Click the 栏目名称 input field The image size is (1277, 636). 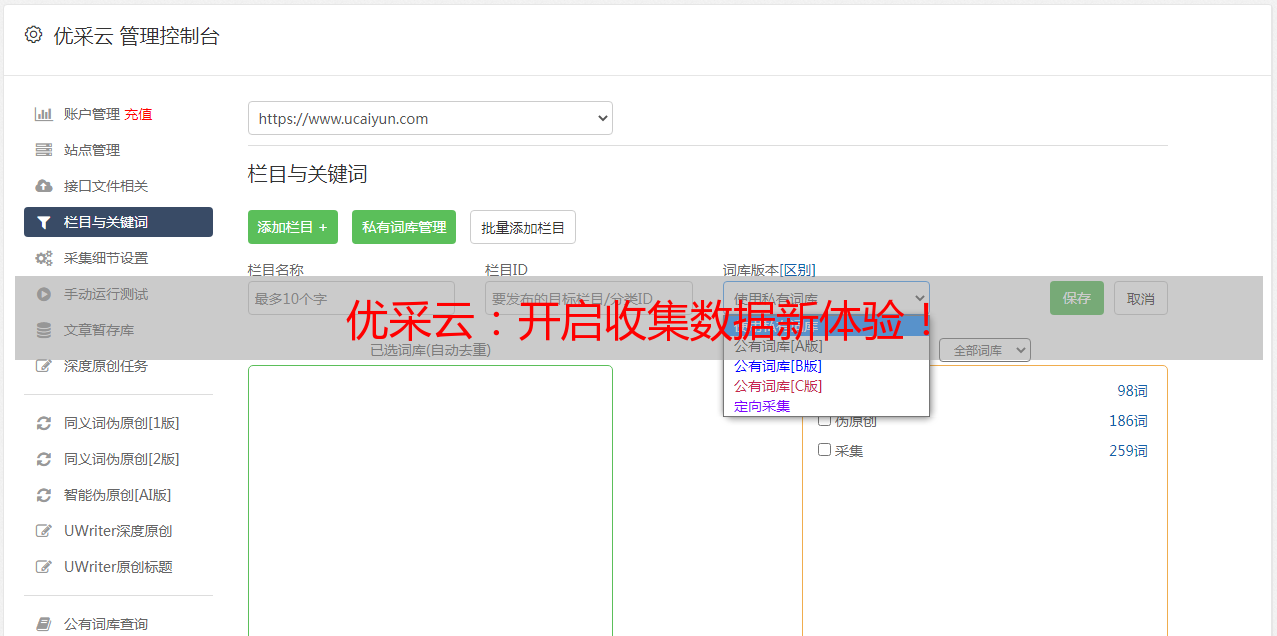pos(351,298)
